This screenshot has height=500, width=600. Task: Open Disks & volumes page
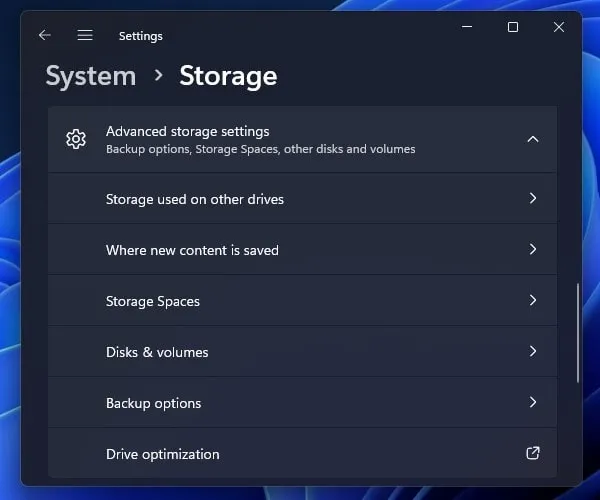pyautogui.click(x=302, y=351)
